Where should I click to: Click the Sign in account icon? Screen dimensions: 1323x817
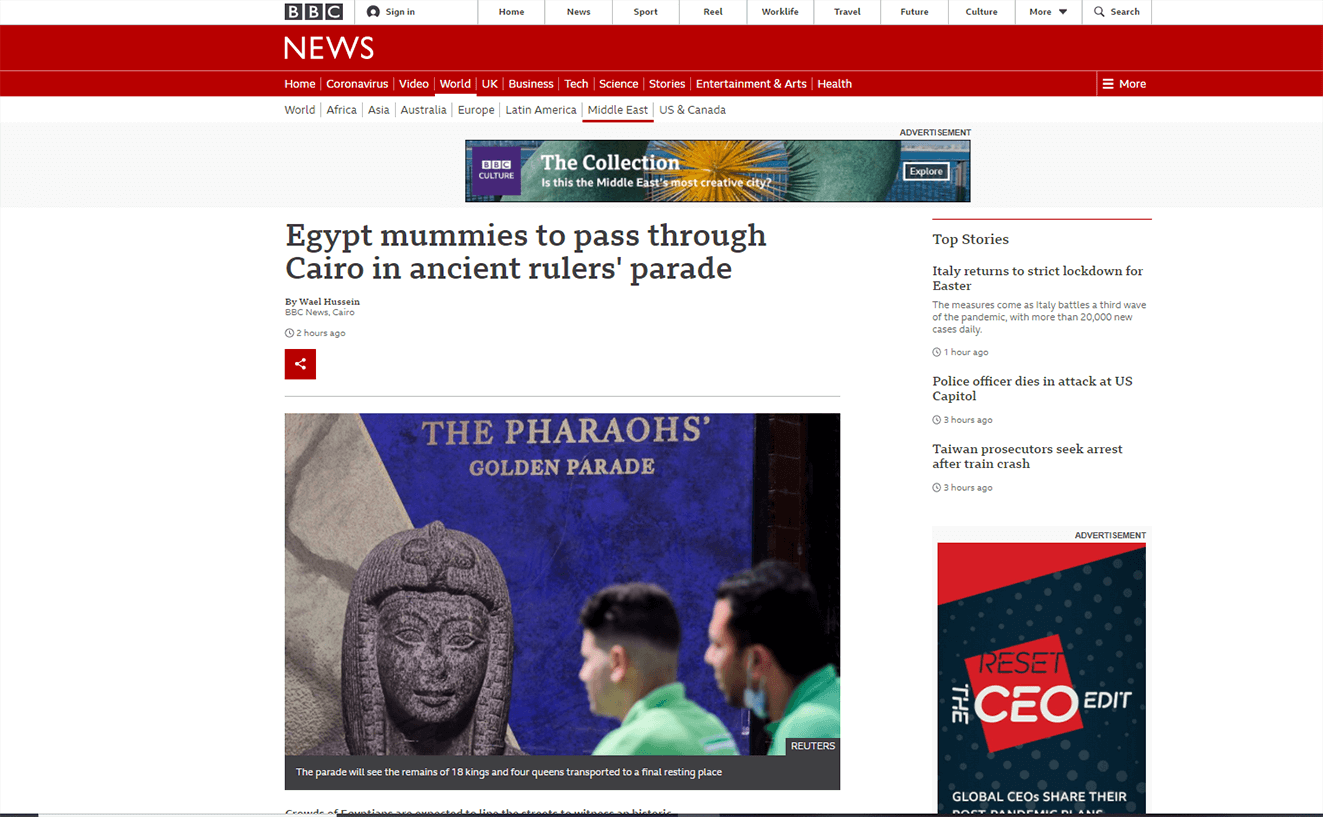tap(373, 12)
